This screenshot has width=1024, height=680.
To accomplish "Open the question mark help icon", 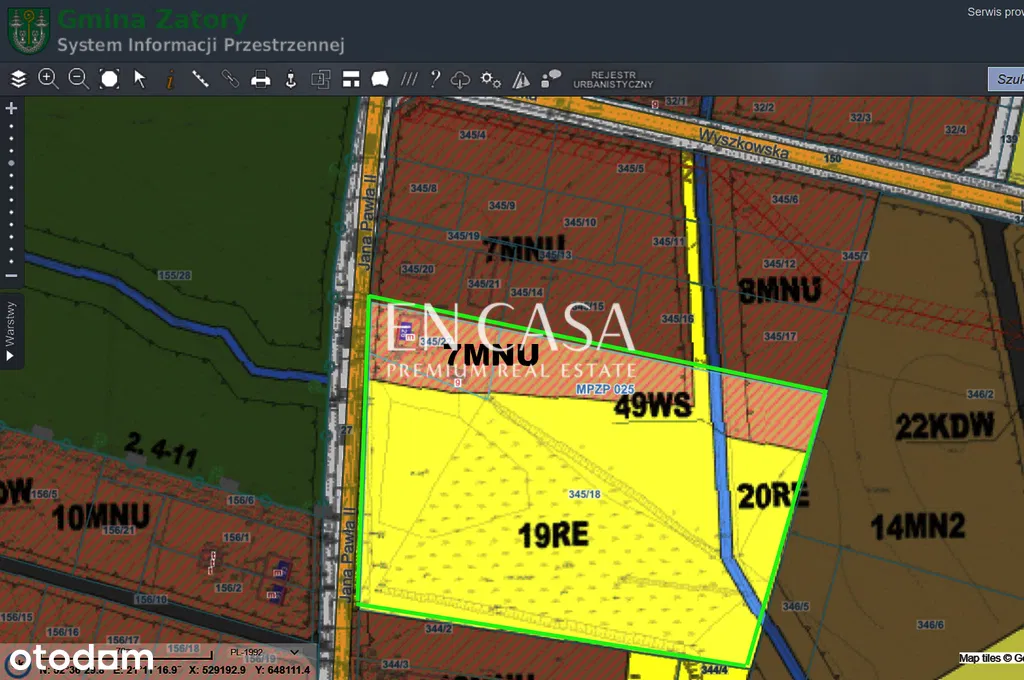I will [x=435, y=79].
